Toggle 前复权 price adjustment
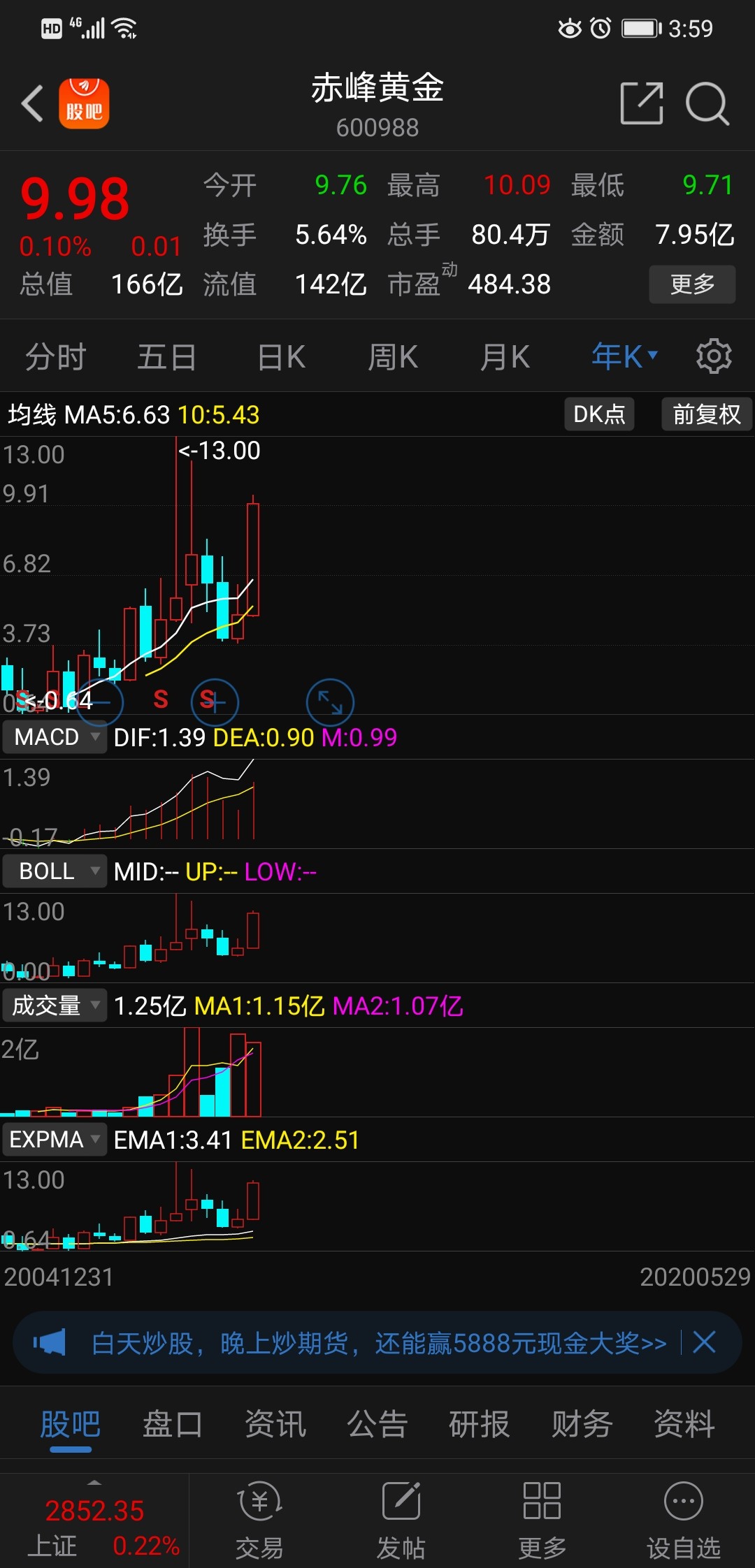Viewport: 755px width, 1568px height. pyautogui.click(x=706, y=414)
